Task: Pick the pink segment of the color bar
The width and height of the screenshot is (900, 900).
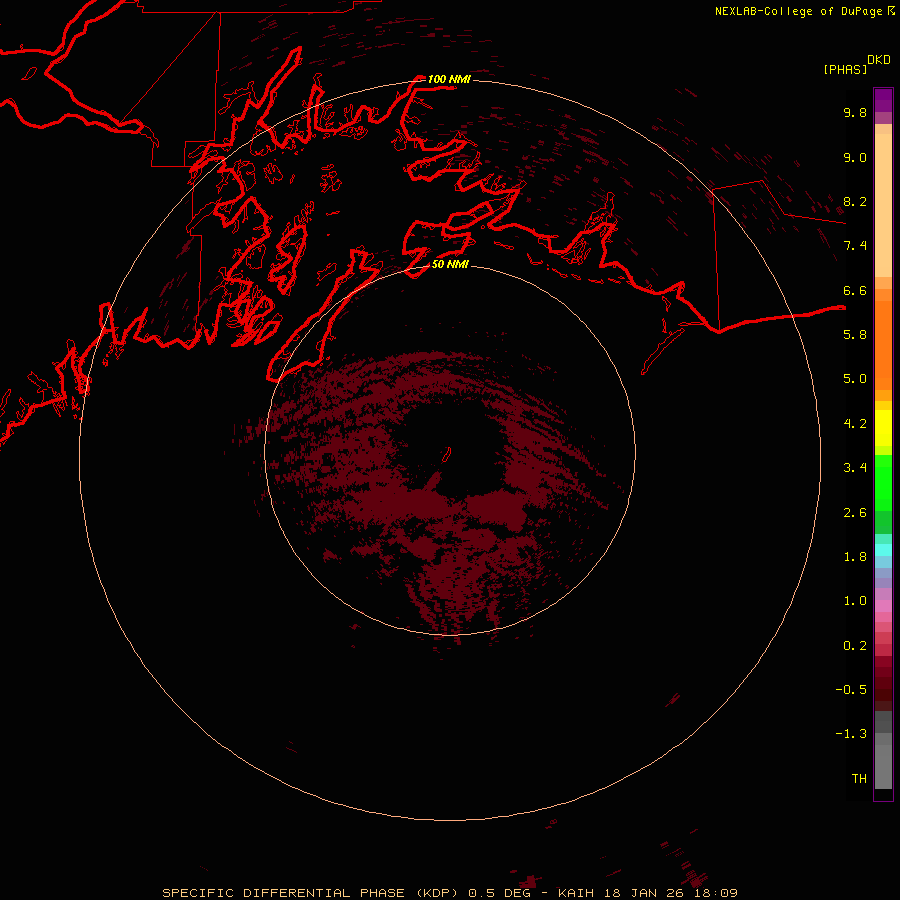Action: coord(883,606)
